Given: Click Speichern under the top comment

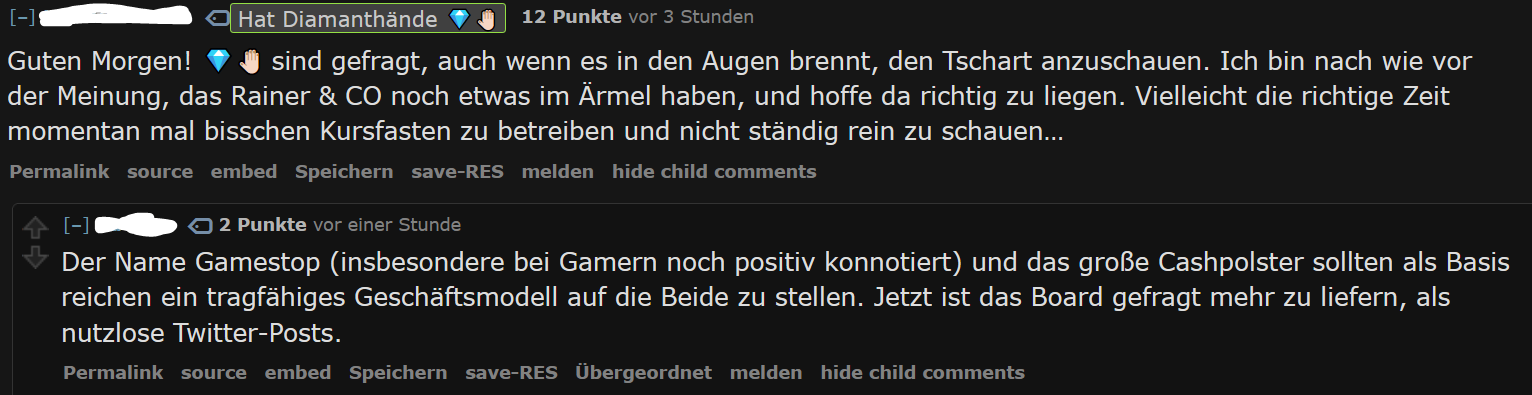Looking at the screenshot, I should tap(344, 172).
